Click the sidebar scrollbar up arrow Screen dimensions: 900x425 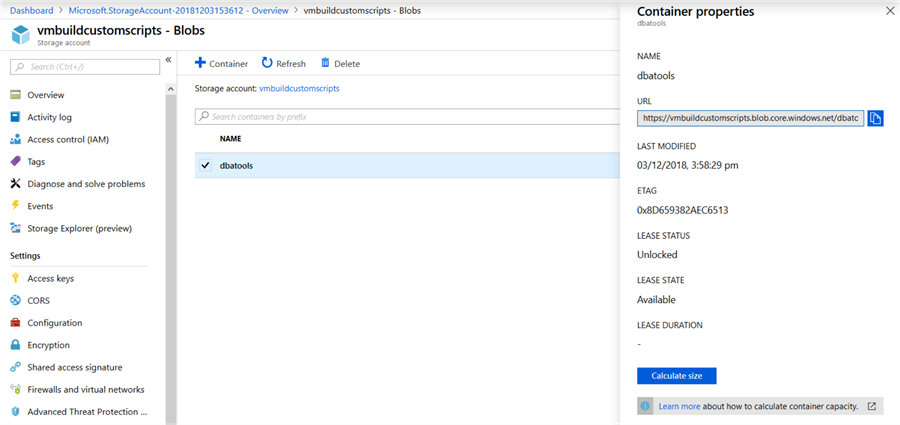pos(170,89)
